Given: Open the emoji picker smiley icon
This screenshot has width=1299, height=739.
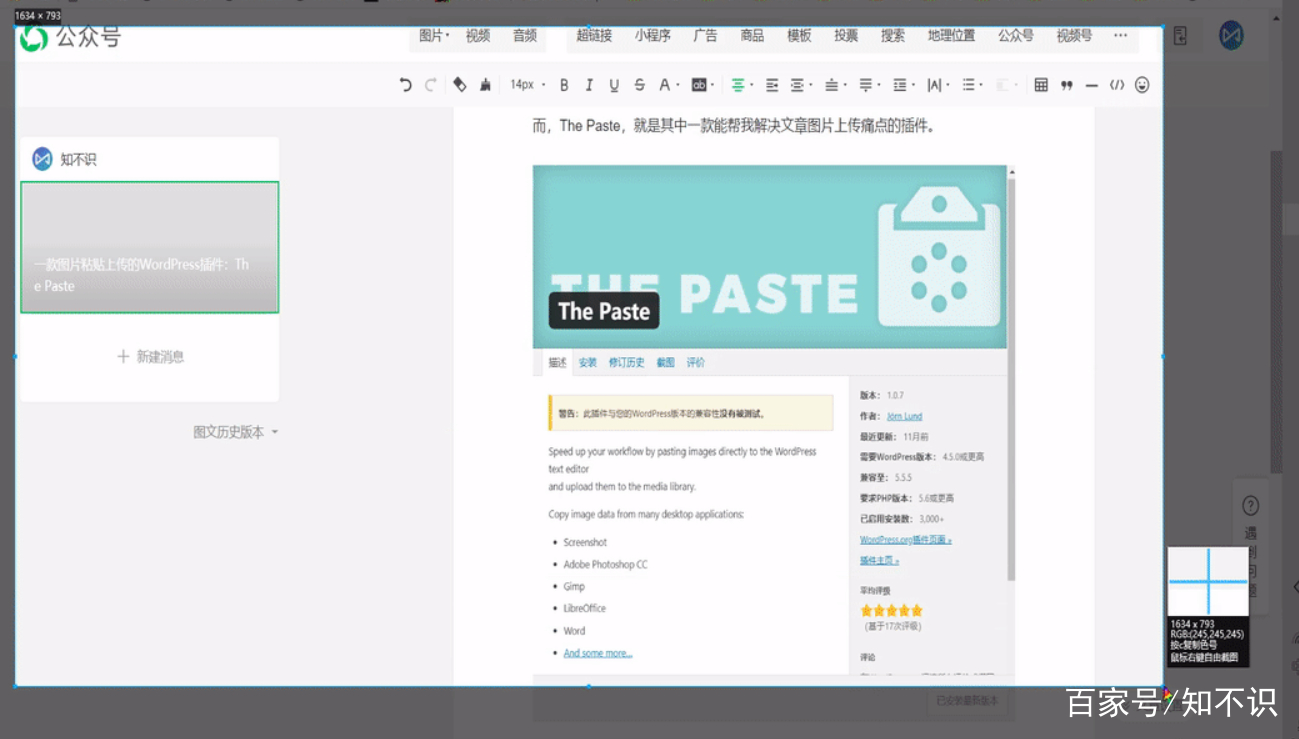Looking at the screenshot, I should click(x=1142, y=85).
